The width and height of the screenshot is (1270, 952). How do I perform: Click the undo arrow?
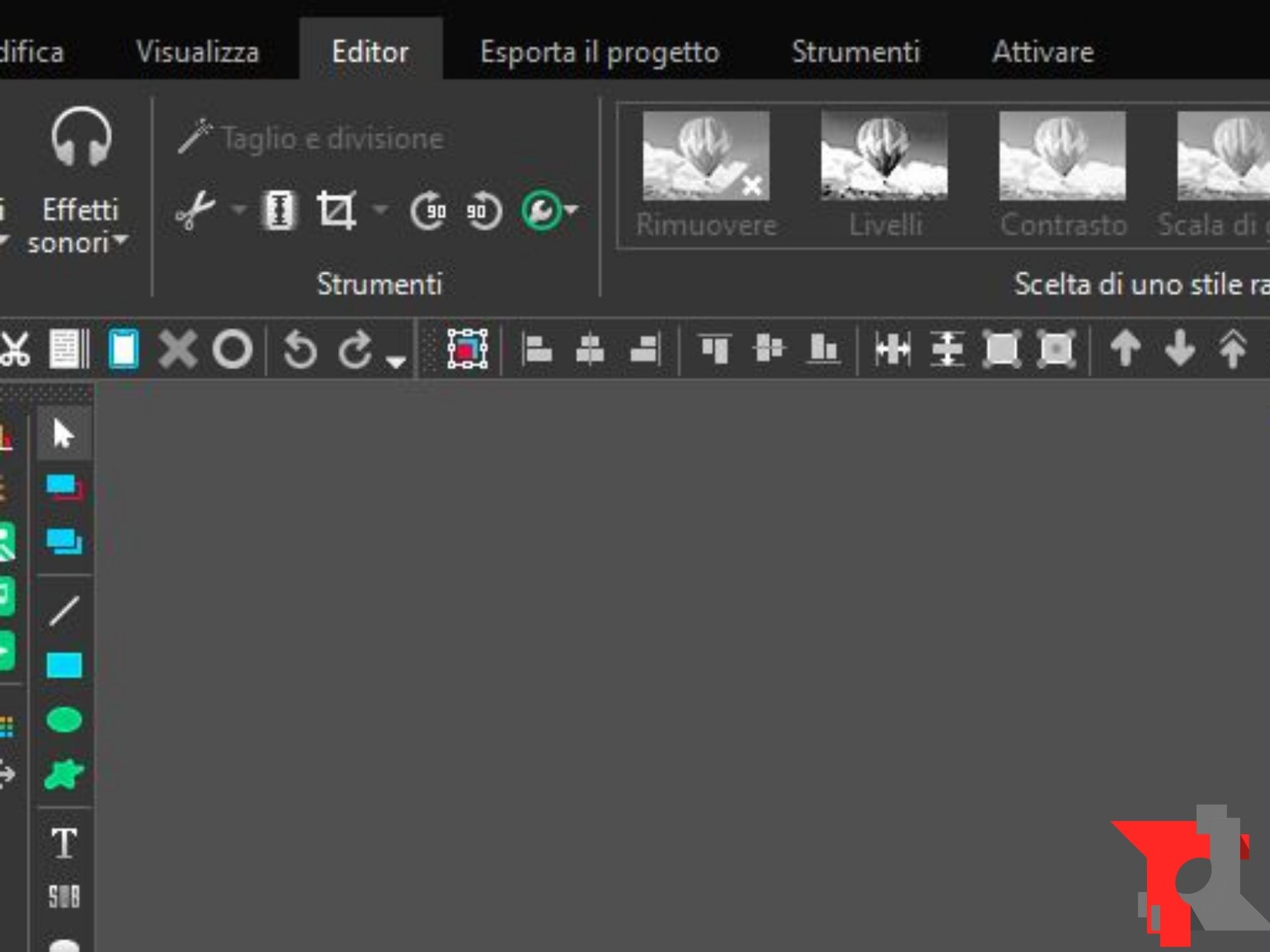click(x=300, y=349)
